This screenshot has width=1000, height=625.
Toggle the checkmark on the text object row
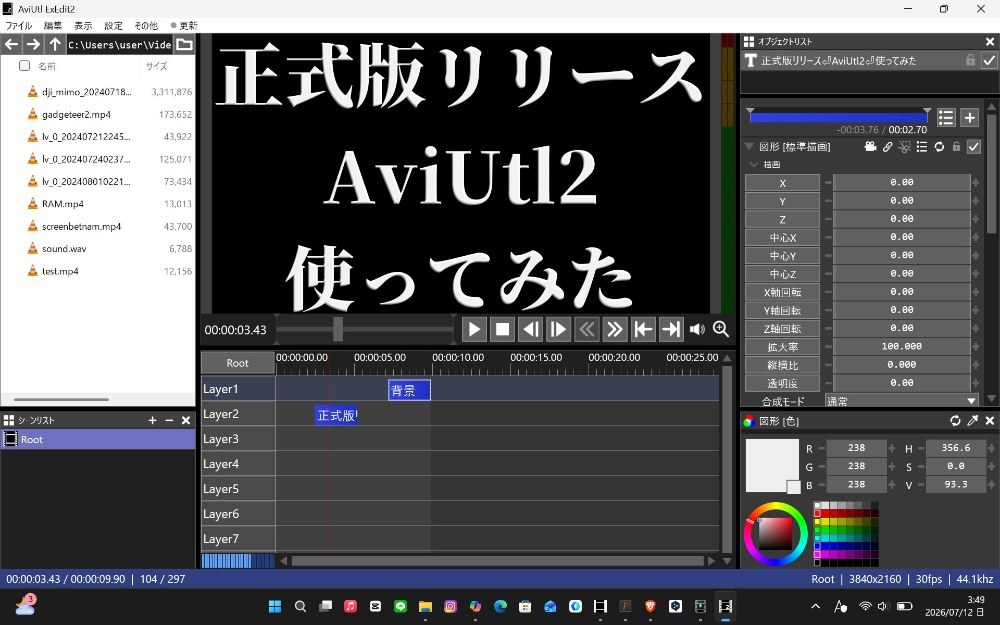989,60
